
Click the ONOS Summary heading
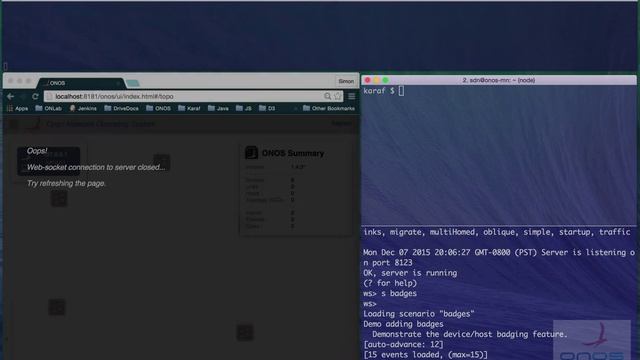coord(293,153)
